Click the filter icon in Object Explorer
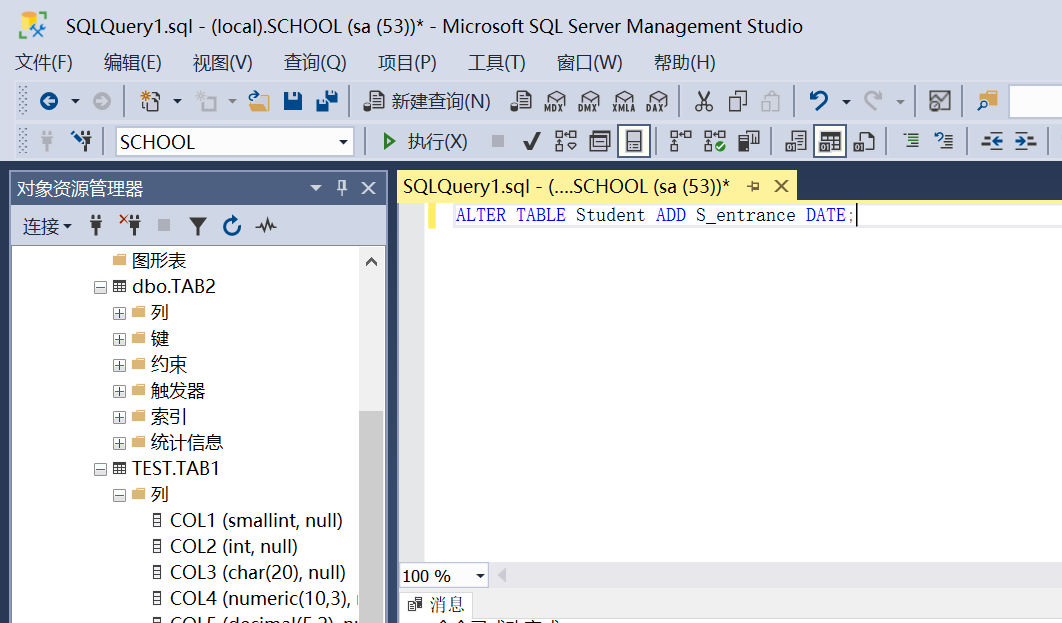This screenshot has width=1062, height=623. tap(198, 226)
